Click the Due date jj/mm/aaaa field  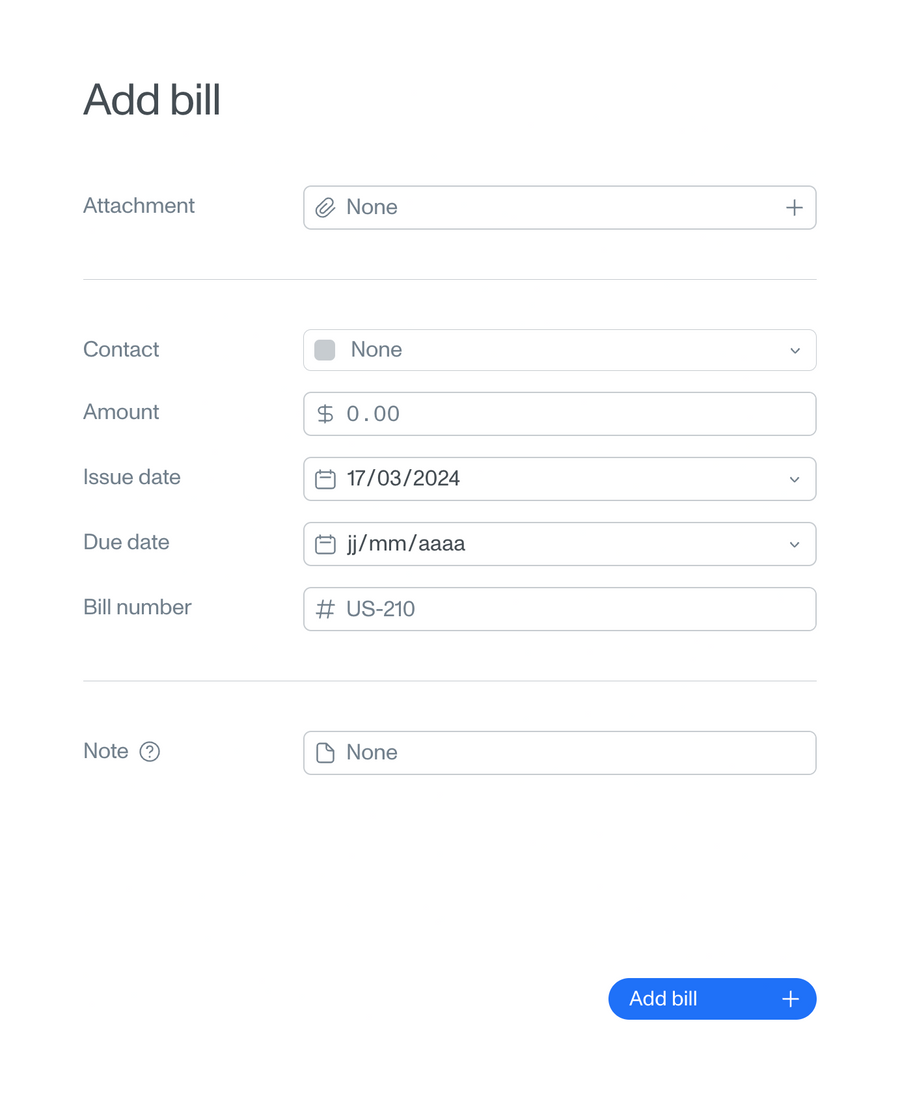500,543
